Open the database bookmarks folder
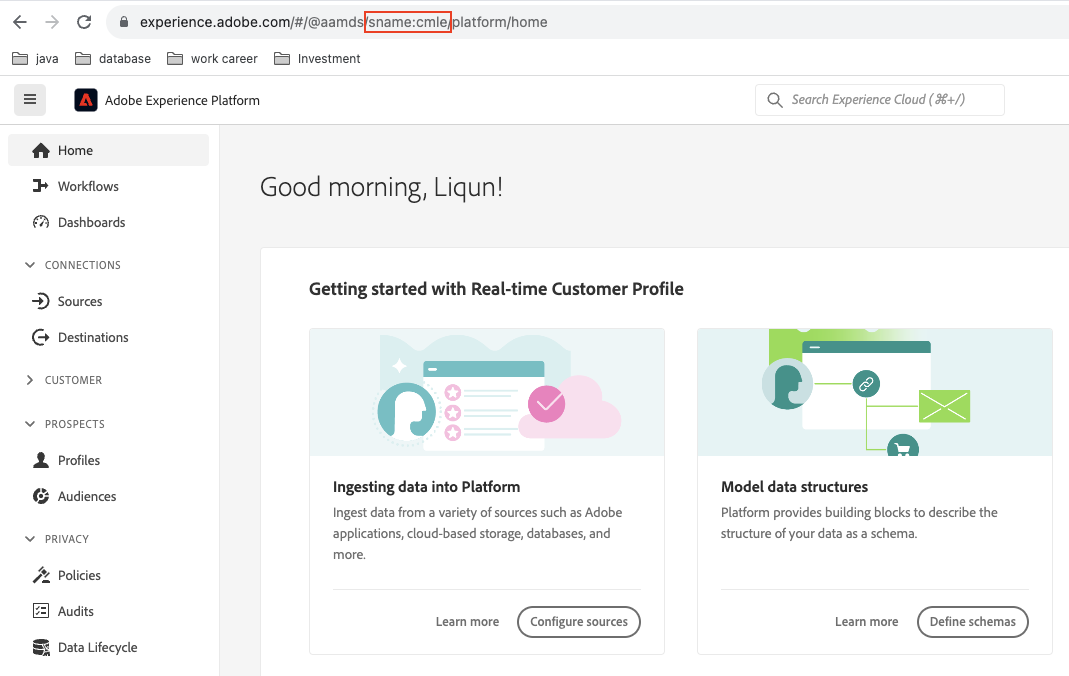The width and height of the screenshot is (1069, 676). click(x=113, y=59)
